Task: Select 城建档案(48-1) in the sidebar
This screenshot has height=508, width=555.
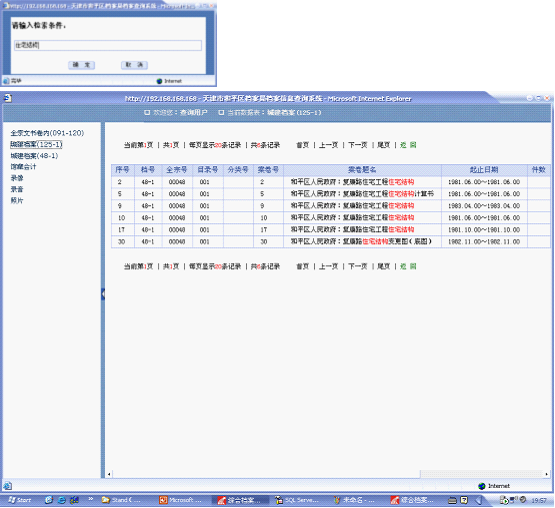Action: click(x=34, y=156)
